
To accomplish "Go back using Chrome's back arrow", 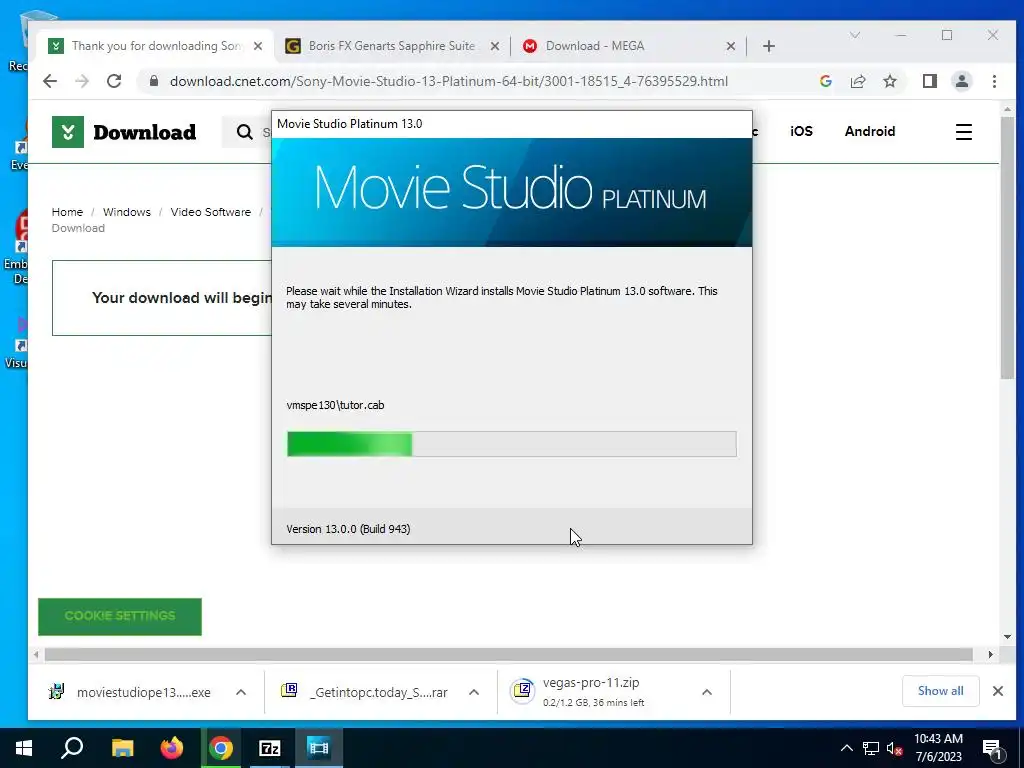I will [50, 81].
